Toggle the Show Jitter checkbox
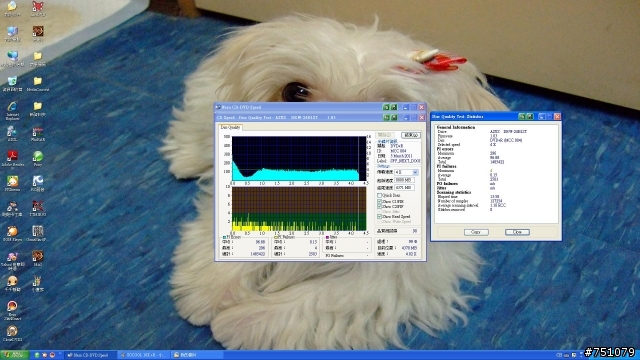Image resolution: width=640 pixels, height=360 pixels. click(380, 211)
